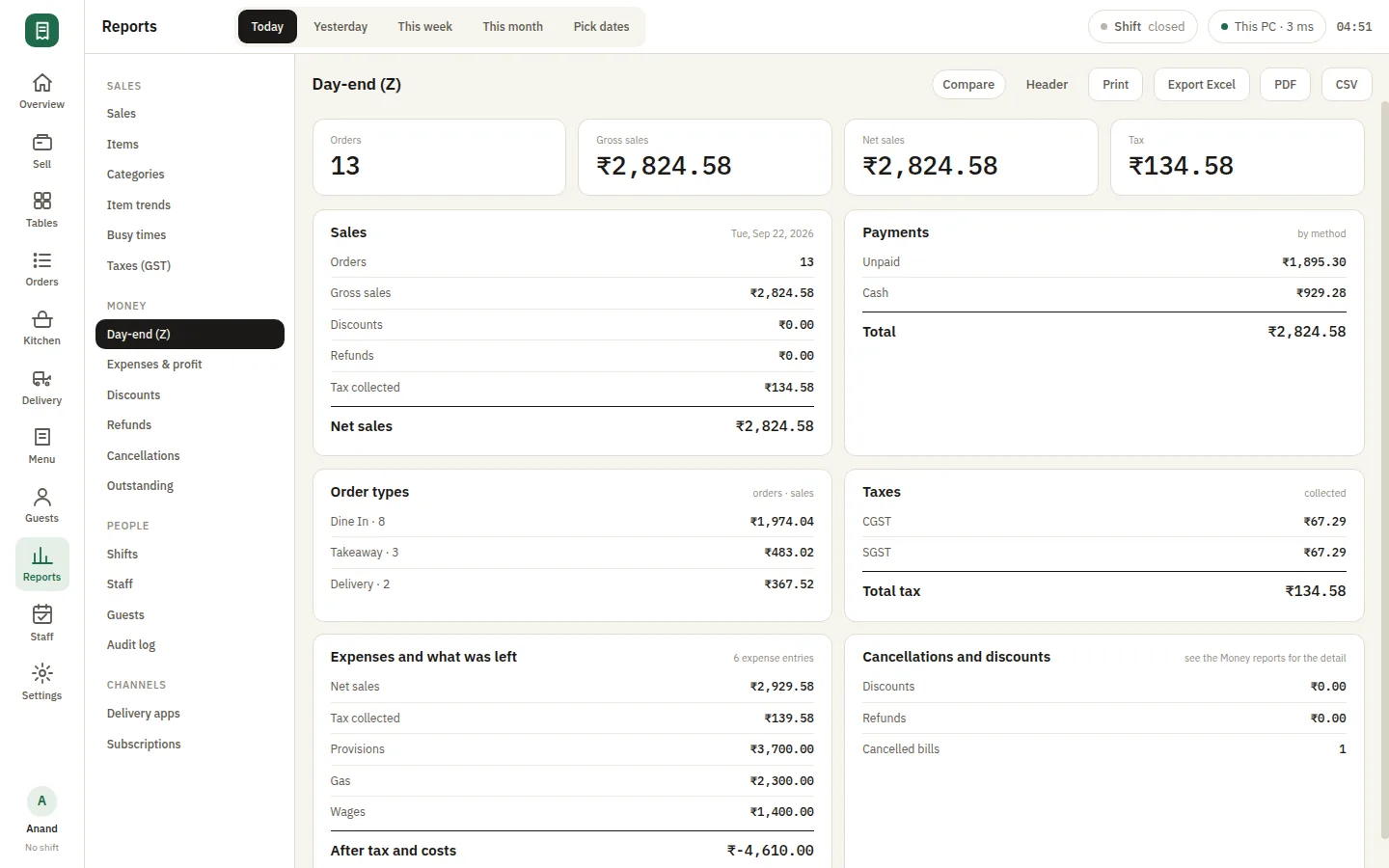Image resolution: width=1389 pixels, height=868 pixels.
Task: Click the Wages ₹1,400.00 expense row
Action: click(572, 812)
